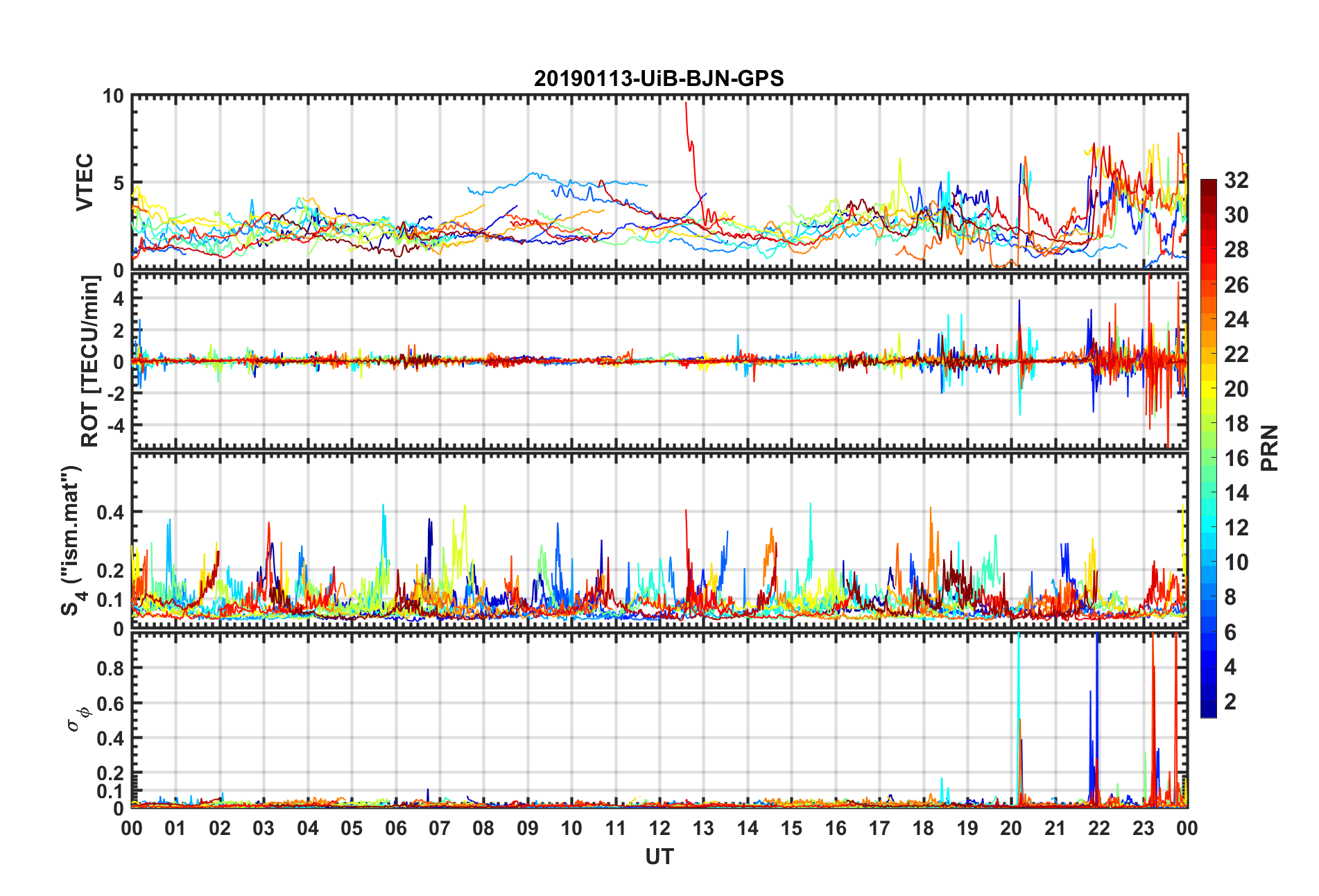1319x896 pixels.
Task: Click x-axis tick label 02
Action: click(220, 828)
